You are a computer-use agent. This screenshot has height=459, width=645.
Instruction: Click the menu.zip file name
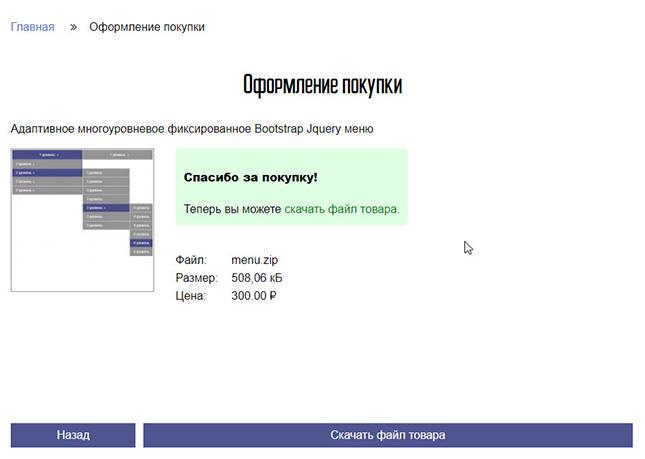254,260
